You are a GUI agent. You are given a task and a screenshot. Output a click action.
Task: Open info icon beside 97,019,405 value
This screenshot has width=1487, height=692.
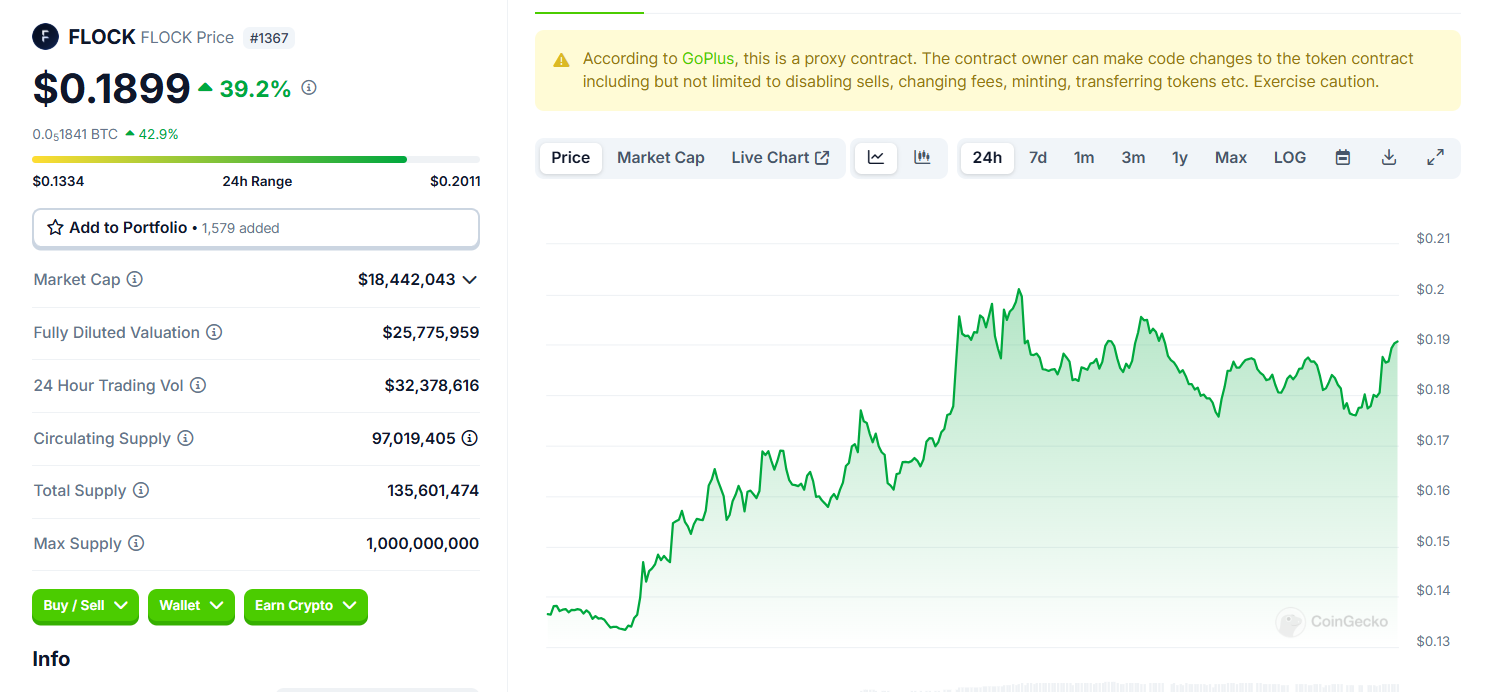coord(470,438)
